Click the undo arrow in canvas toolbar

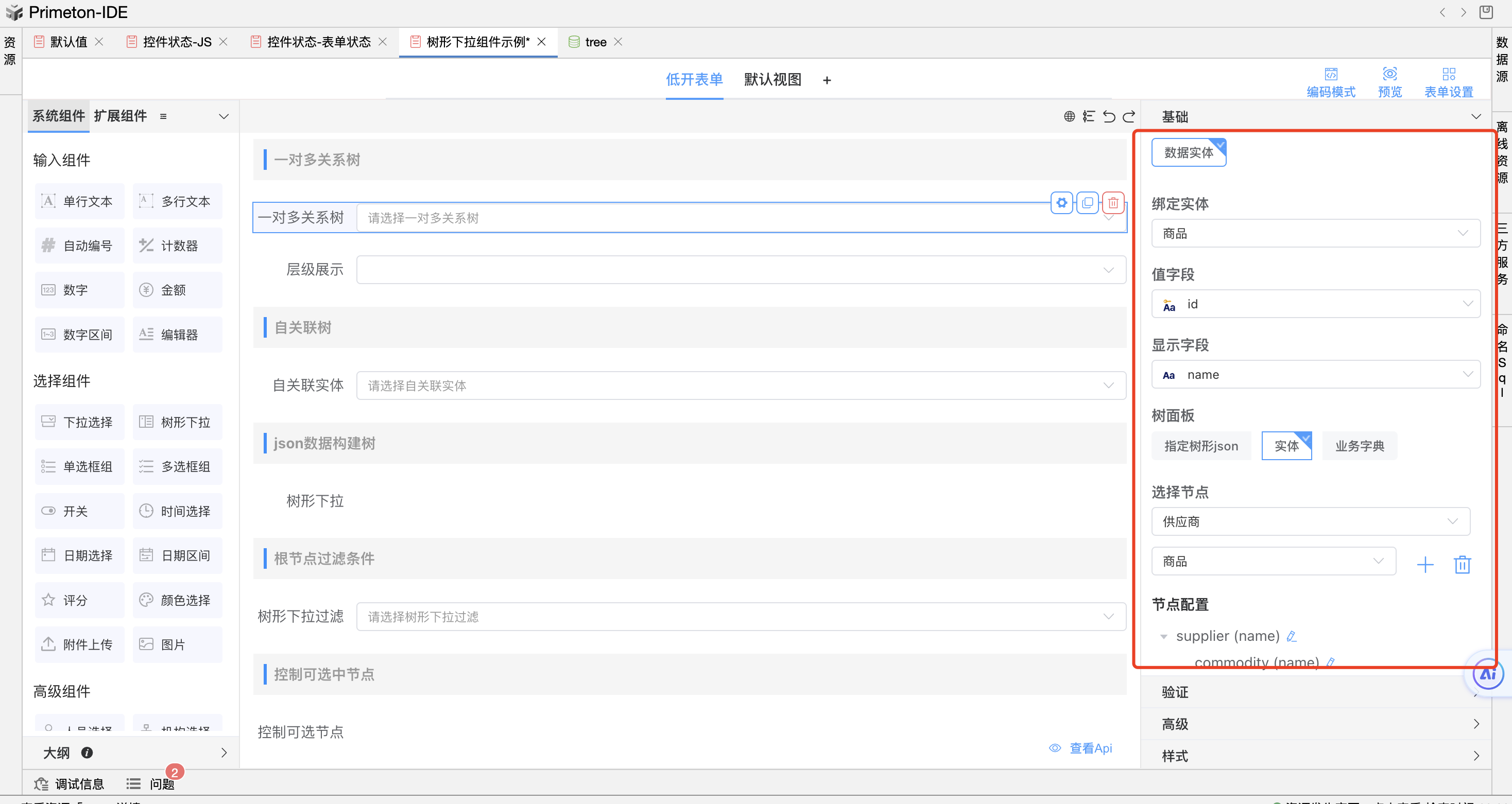(1109, 117)
